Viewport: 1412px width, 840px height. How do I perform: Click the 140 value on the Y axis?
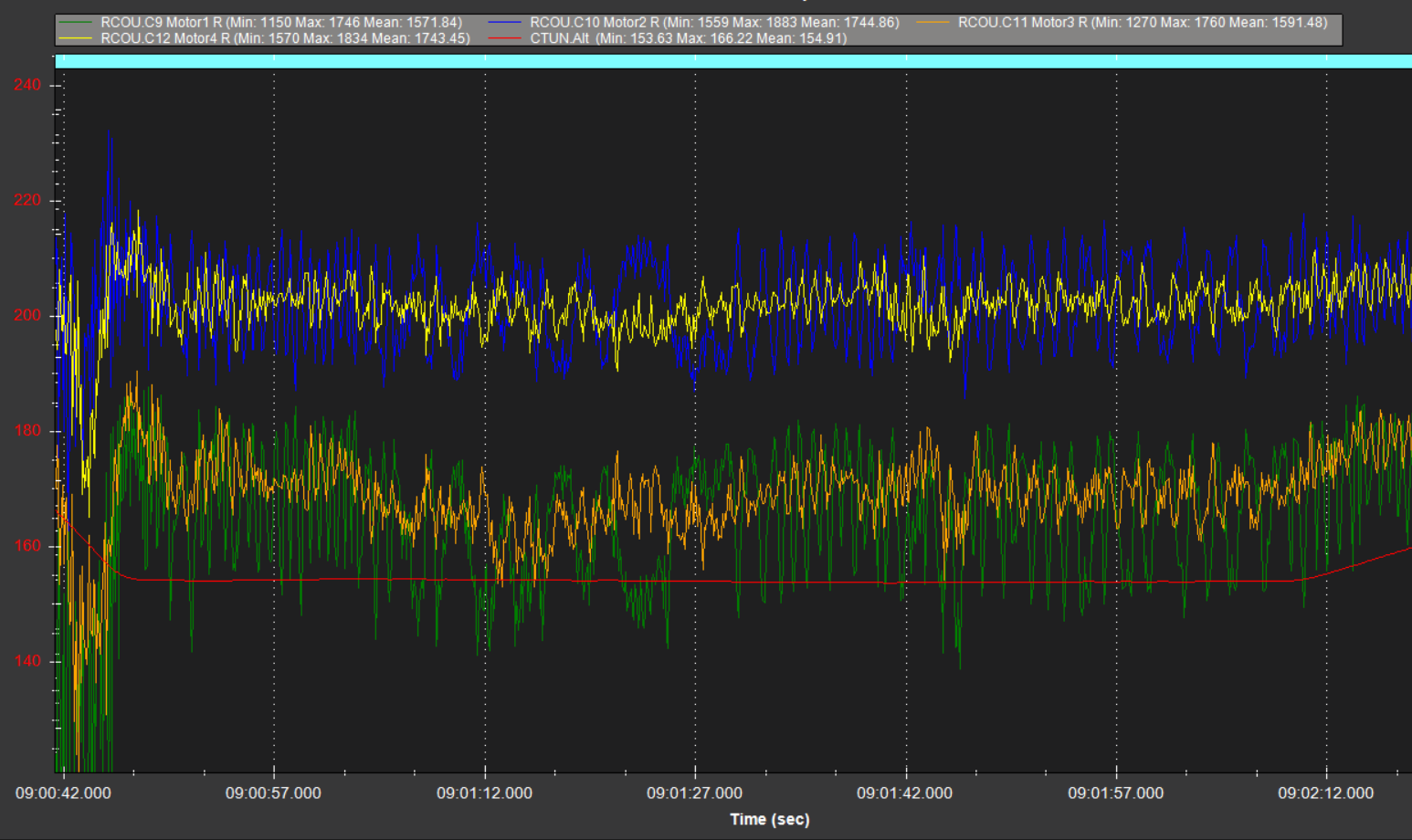[x=27, y=661]
